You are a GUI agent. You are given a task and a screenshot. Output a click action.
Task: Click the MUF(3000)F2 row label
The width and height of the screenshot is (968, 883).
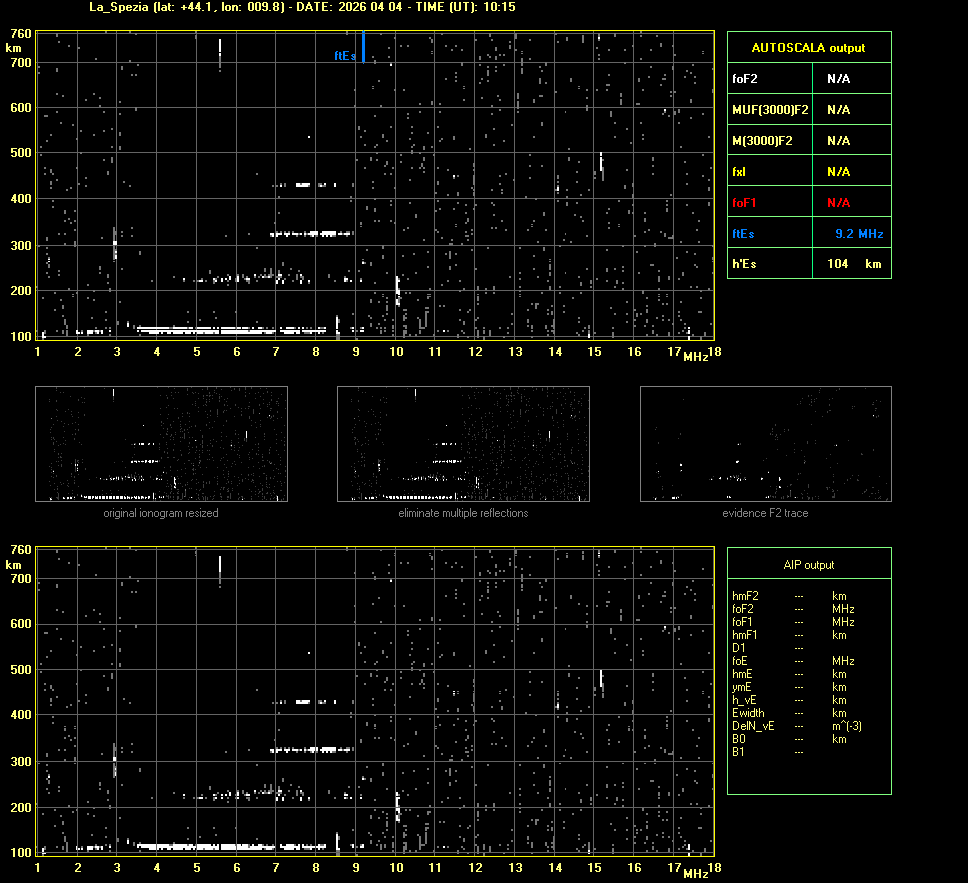pyautogui.click(x=770, y=109)
